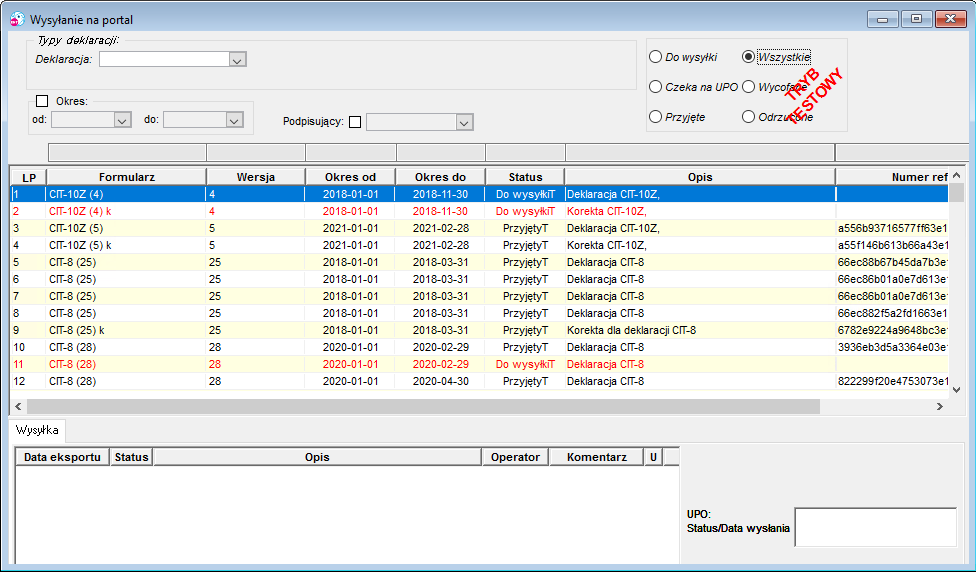Click the table's vertical scroll up arrow
The width and height of the screenshot is (976, 572).
click(x=957, y=176)
